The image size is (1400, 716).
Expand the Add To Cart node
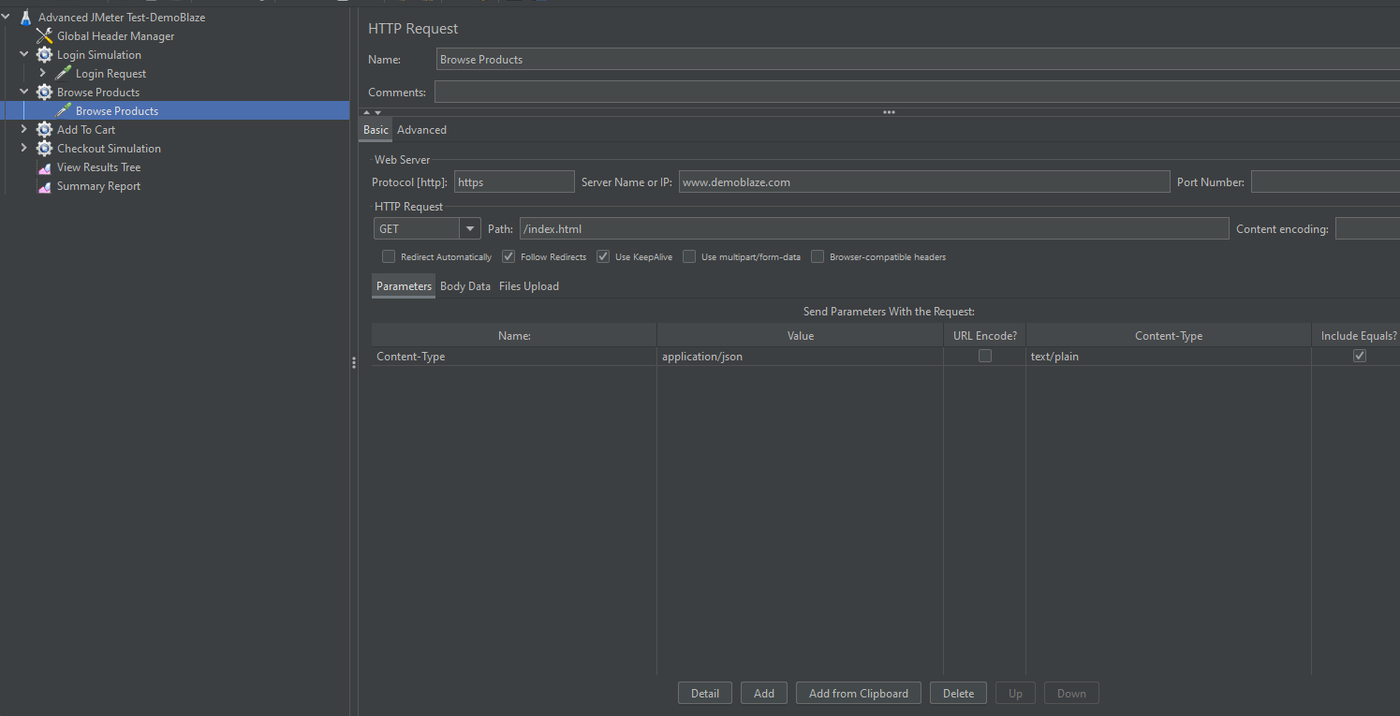(x=24, y=129)
